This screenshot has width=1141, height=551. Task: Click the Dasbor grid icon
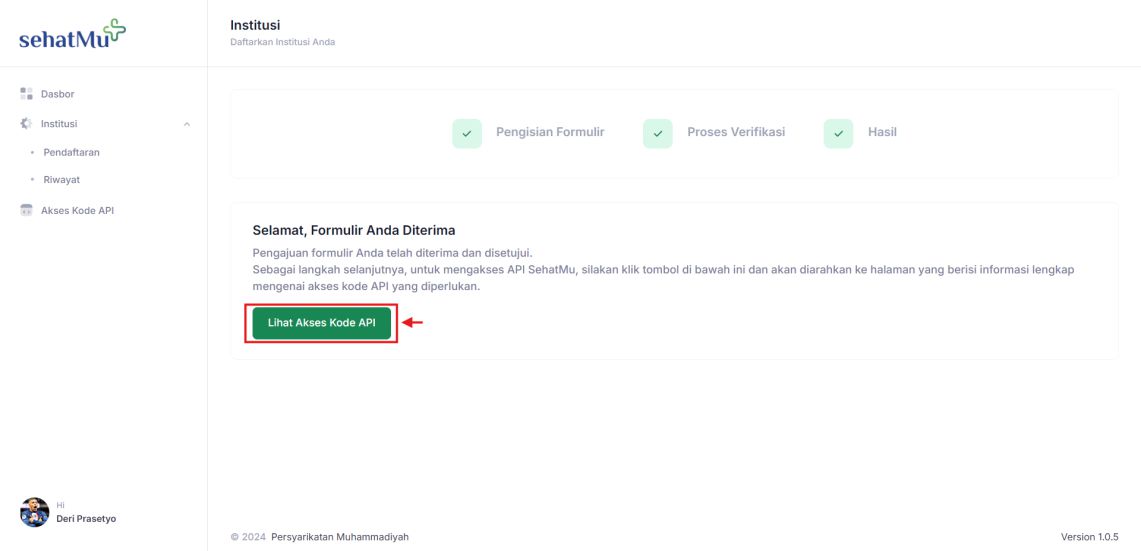[26, 94]
